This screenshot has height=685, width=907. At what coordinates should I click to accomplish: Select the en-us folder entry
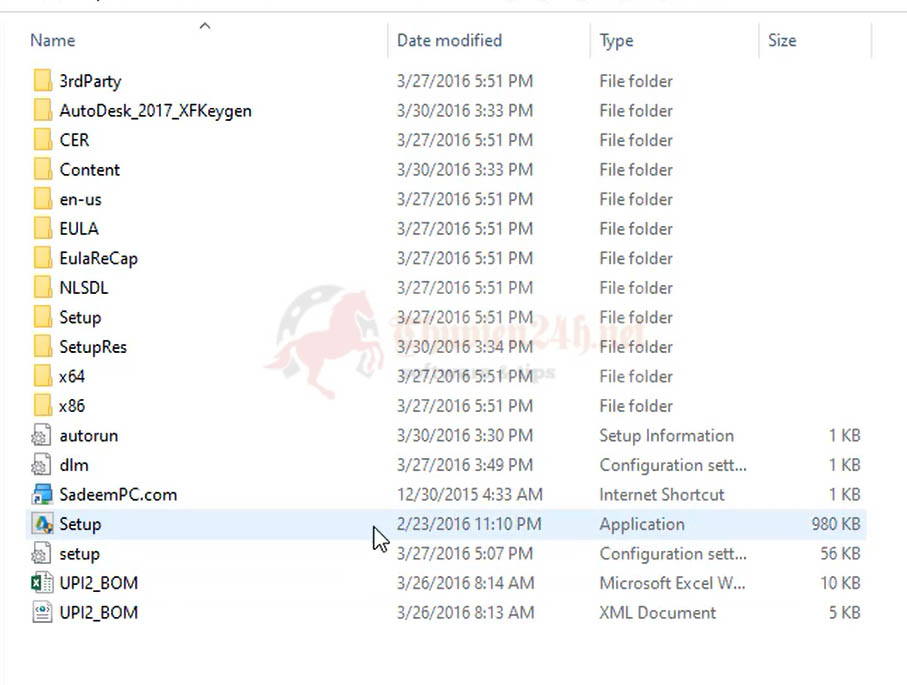80,199
